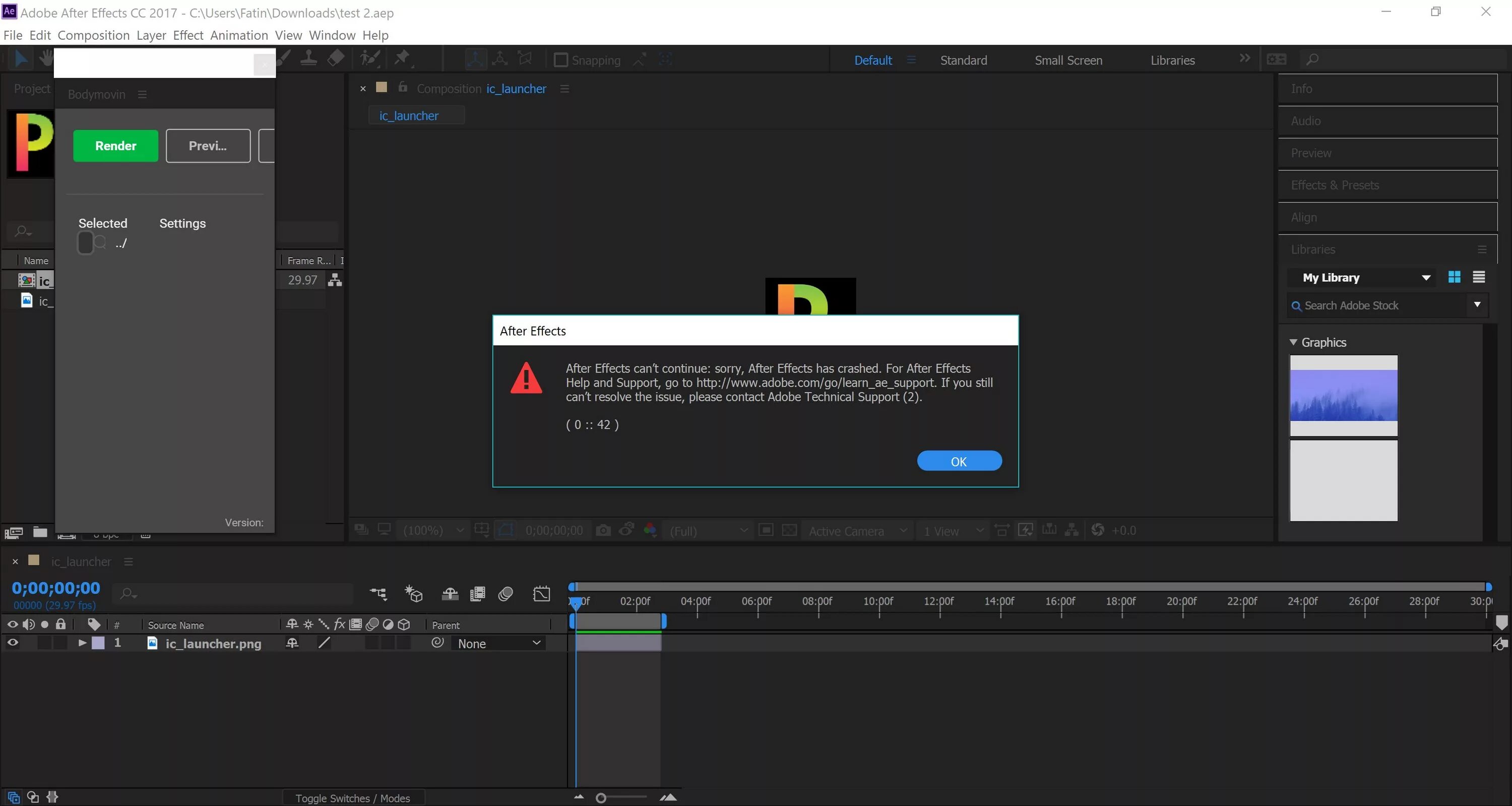Switch to Standard workspace
The height and width of the screenshot is (806, 1512).
pyautogui.click(x=963, y=60)
